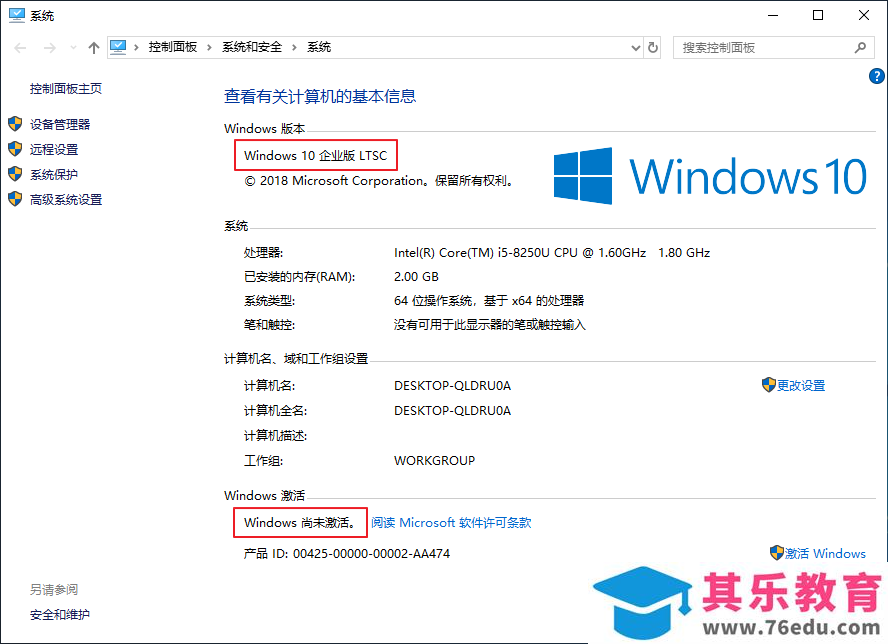
Task: Click 64 位操作系统 system type text
Action: [x=489, y=301]
